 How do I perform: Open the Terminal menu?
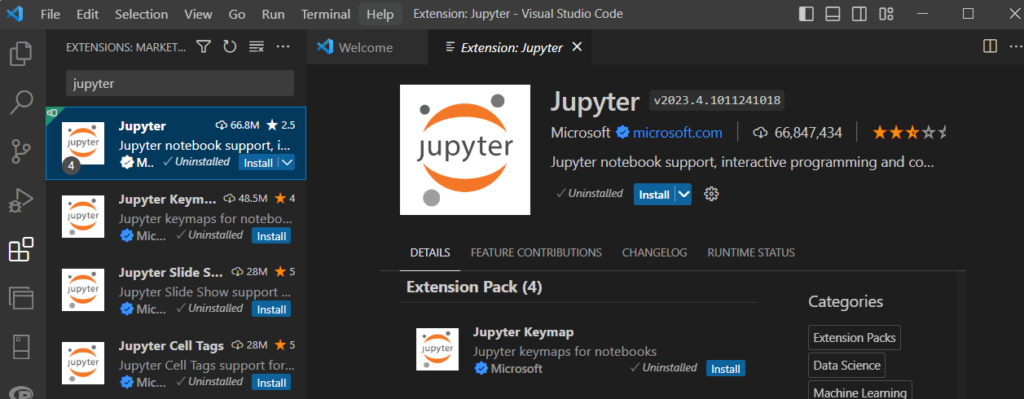[326, 14]
